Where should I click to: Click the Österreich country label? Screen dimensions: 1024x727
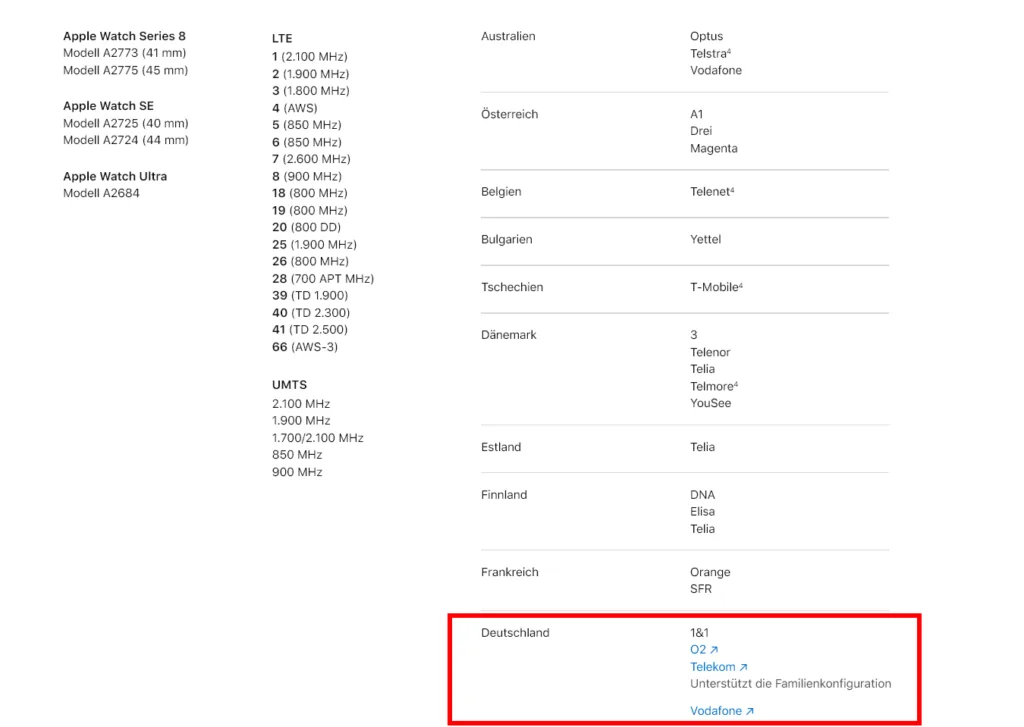pyautogui.click(x=509, y=114)
